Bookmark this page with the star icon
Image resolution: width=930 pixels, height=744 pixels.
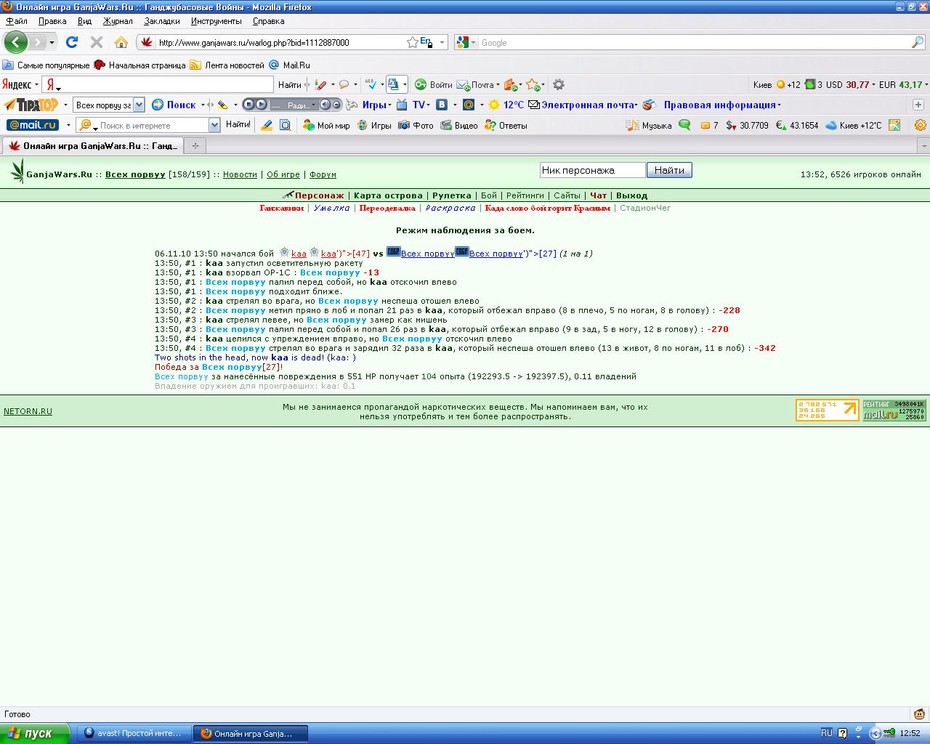click(412, 42)
